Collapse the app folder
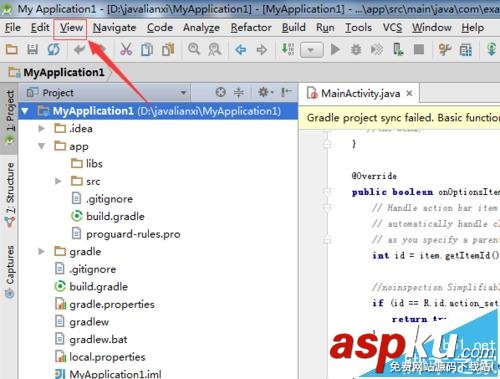Screen dimensions: 500x379 tap(41, 146)
